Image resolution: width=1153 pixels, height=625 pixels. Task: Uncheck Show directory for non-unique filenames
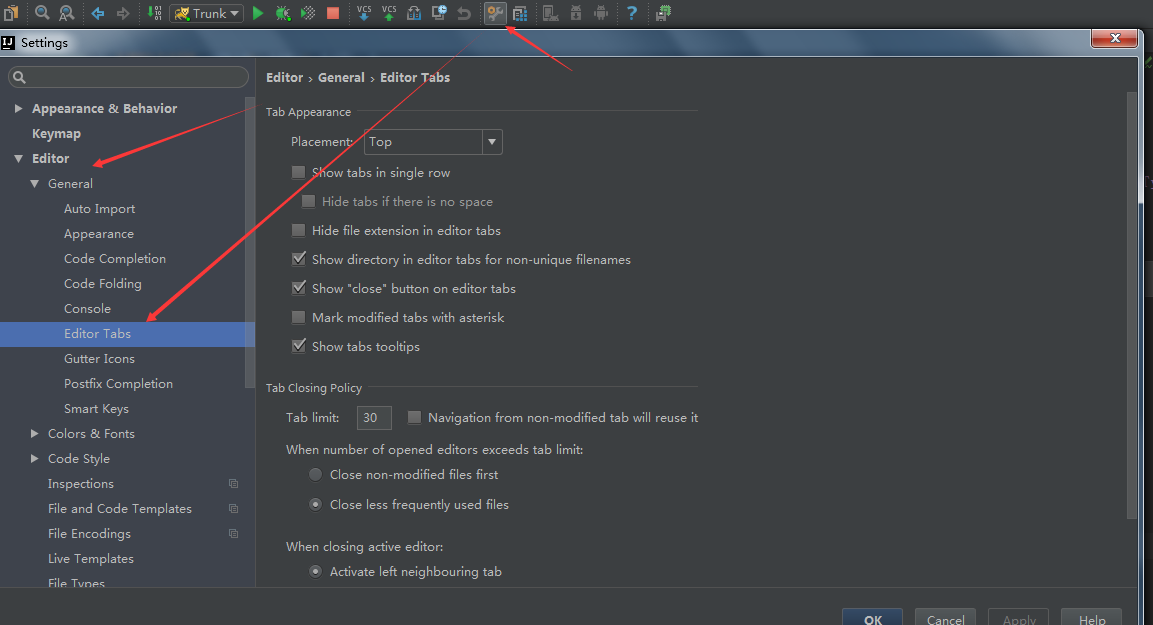[x=298, y=259]
